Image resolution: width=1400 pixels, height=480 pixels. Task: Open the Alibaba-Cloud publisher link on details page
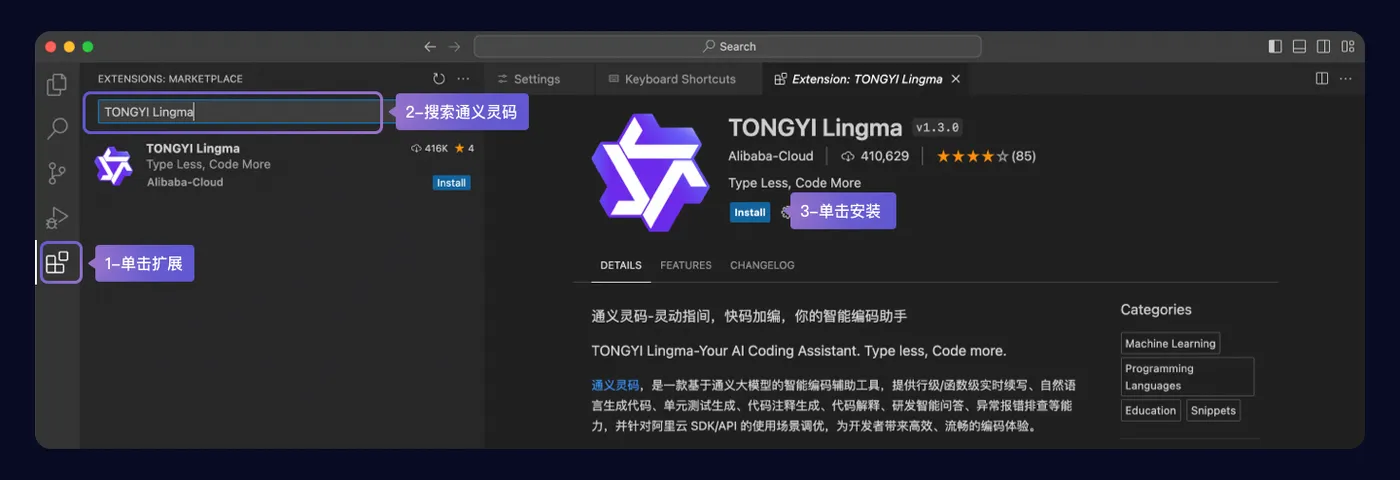tap(771, 156)
